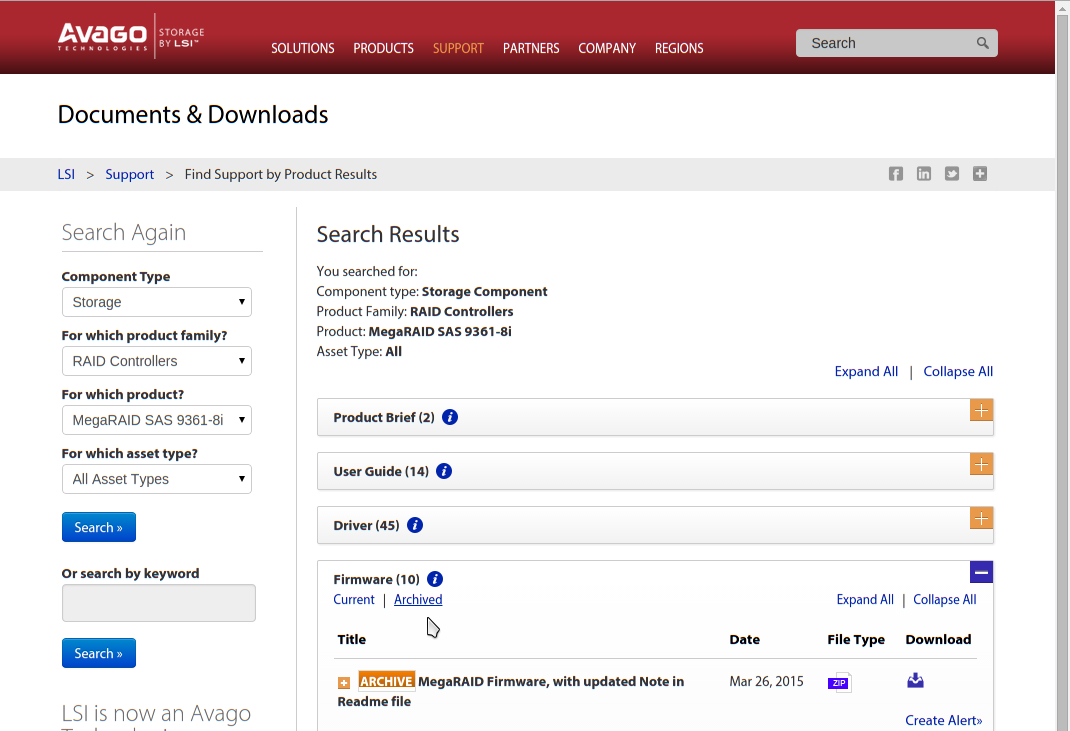Go to Support breadcrumb link

[130, 174]
